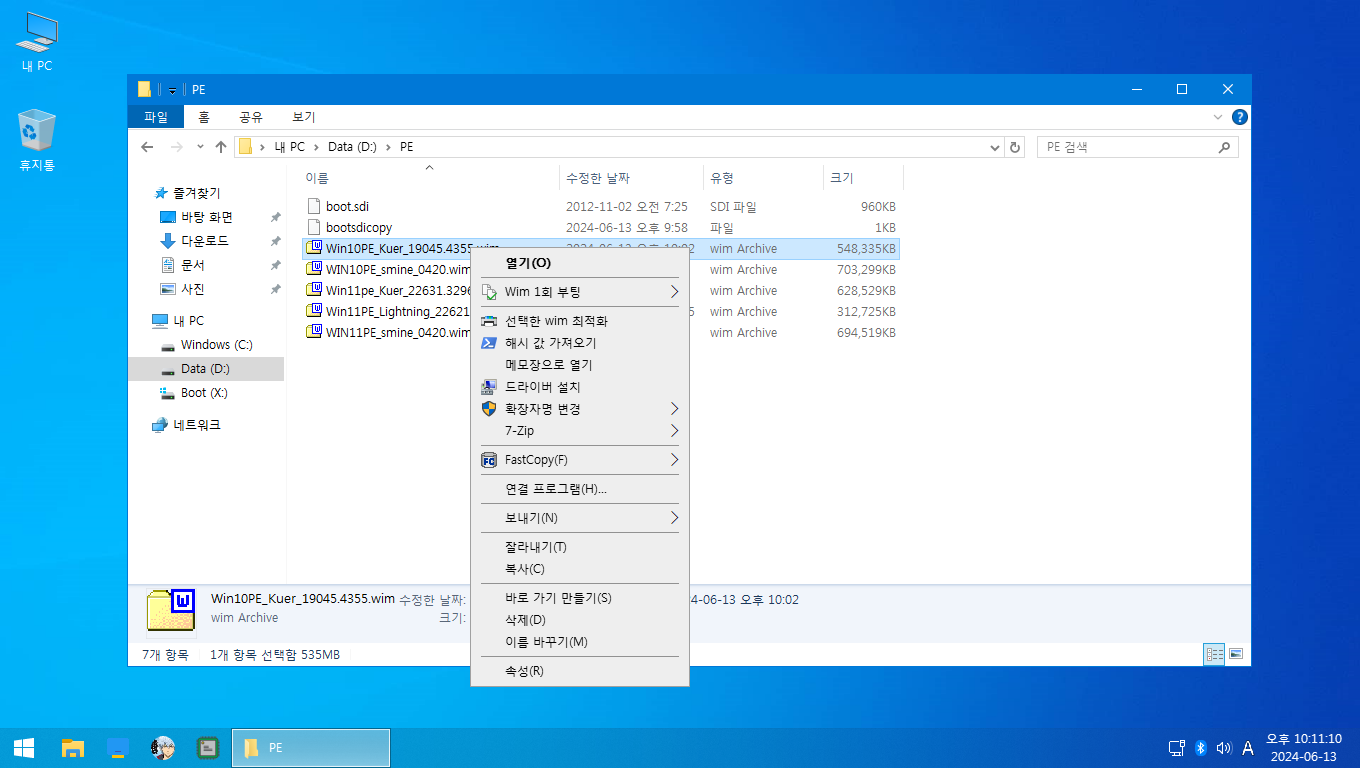
Task: Click the Up one level arrow
Action: (x=221, y=147)
